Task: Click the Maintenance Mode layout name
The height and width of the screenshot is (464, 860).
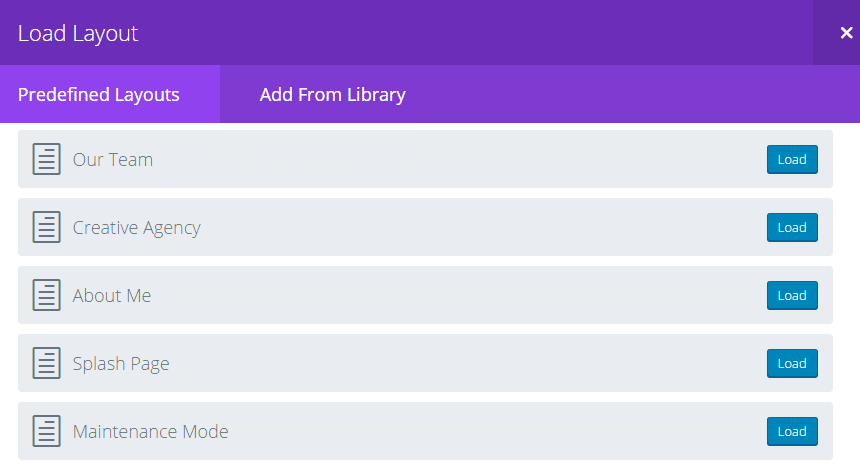Action: pos(150,432)
